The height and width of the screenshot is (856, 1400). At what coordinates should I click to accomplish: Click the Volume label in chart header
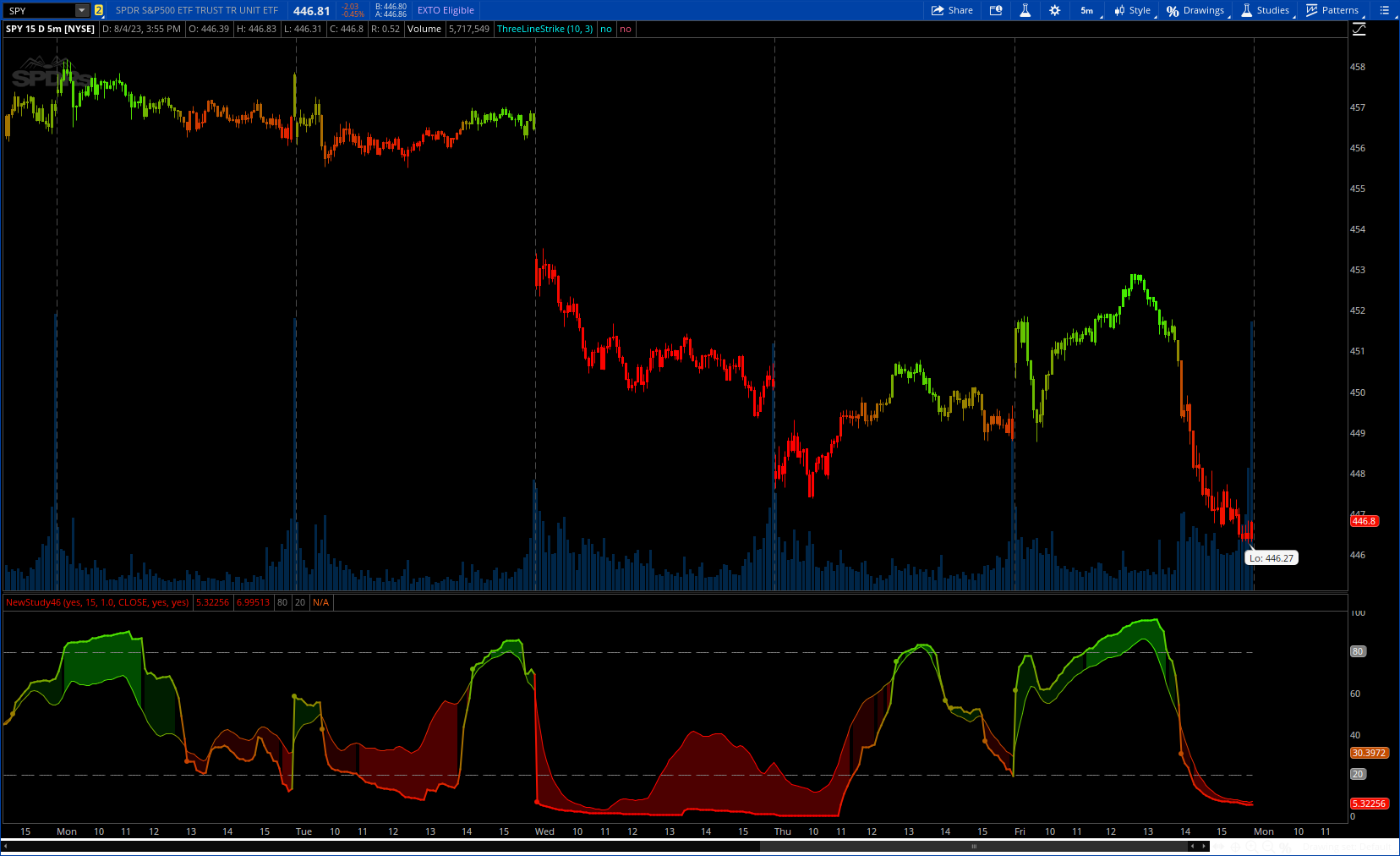click(x=424, y=29)
